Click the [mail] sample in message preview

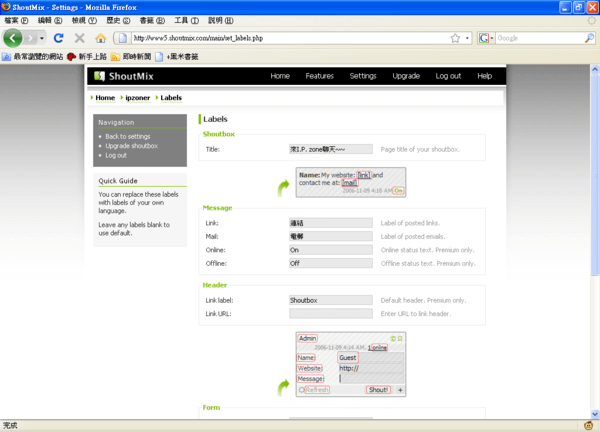tap(349, 183)
